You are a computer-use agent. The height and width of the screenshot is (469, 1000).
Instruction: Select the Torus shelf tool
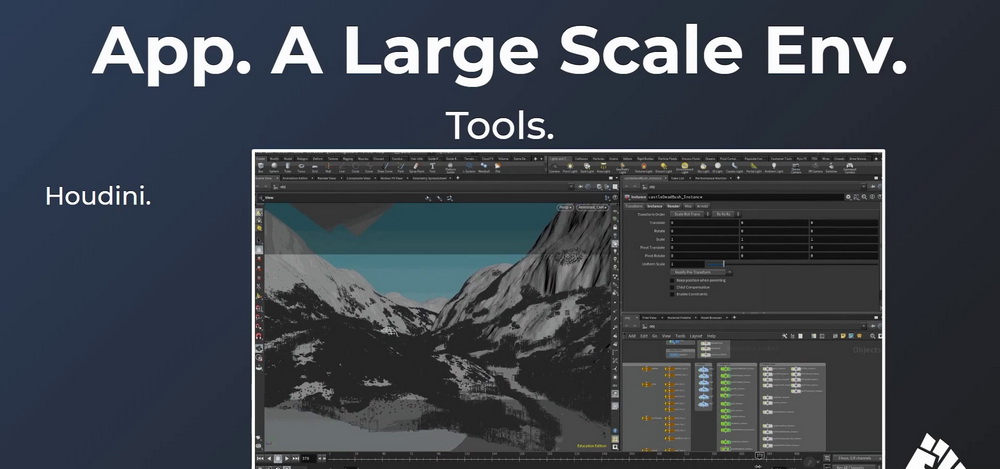301,167
